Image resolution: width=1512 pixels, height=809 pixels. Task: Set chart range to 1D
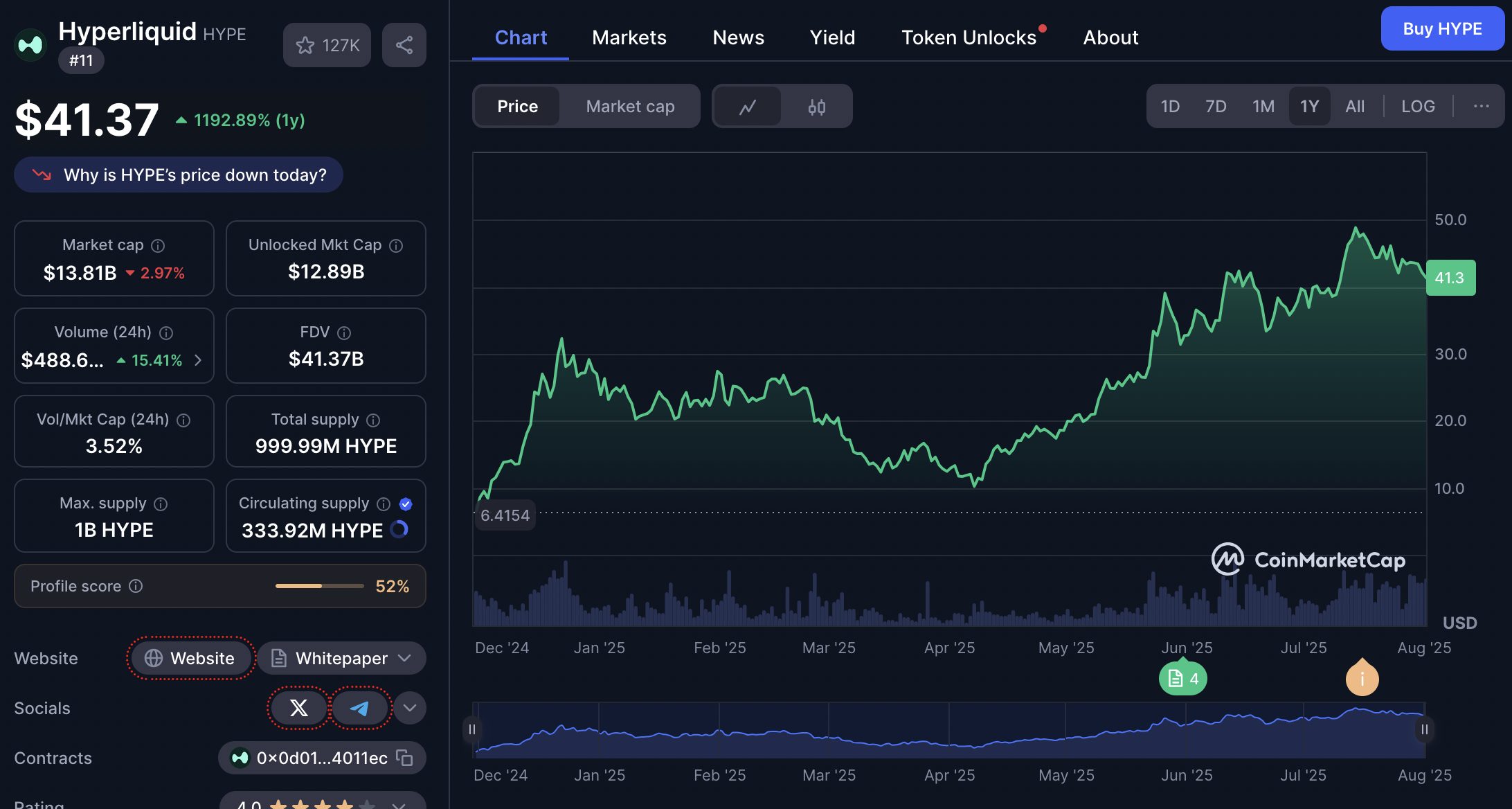pyautogui.click(x=1170, y=107)
